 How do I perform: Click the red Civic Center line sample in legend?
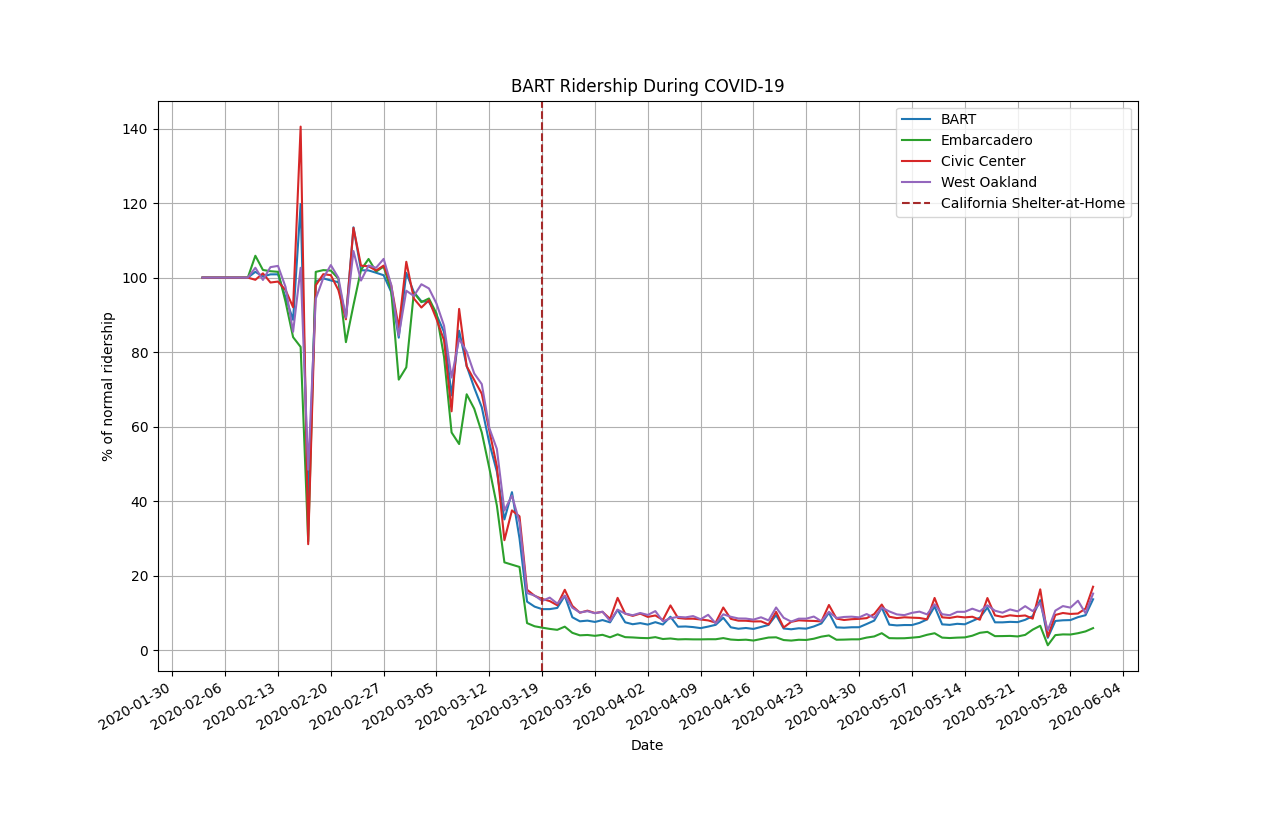pyautogui.click(x=917, y=161)
